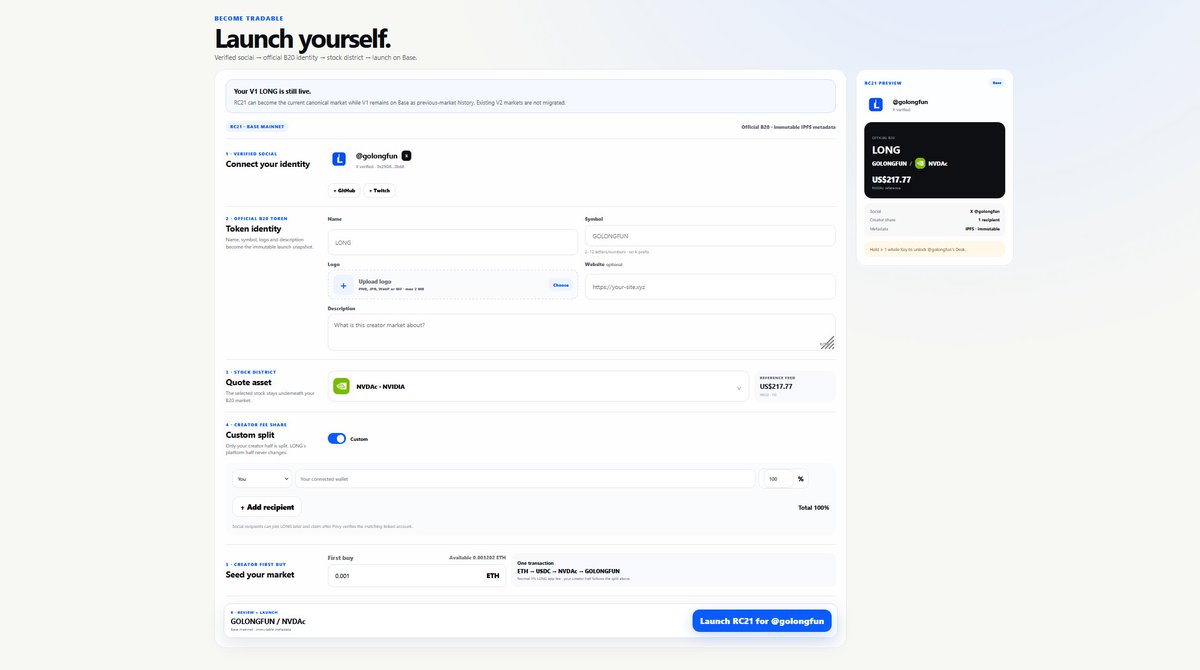Open the 'You' recipient type dropdown
Screen dimensions: 1200x670
pyautogui.click(x=262, y=479)
